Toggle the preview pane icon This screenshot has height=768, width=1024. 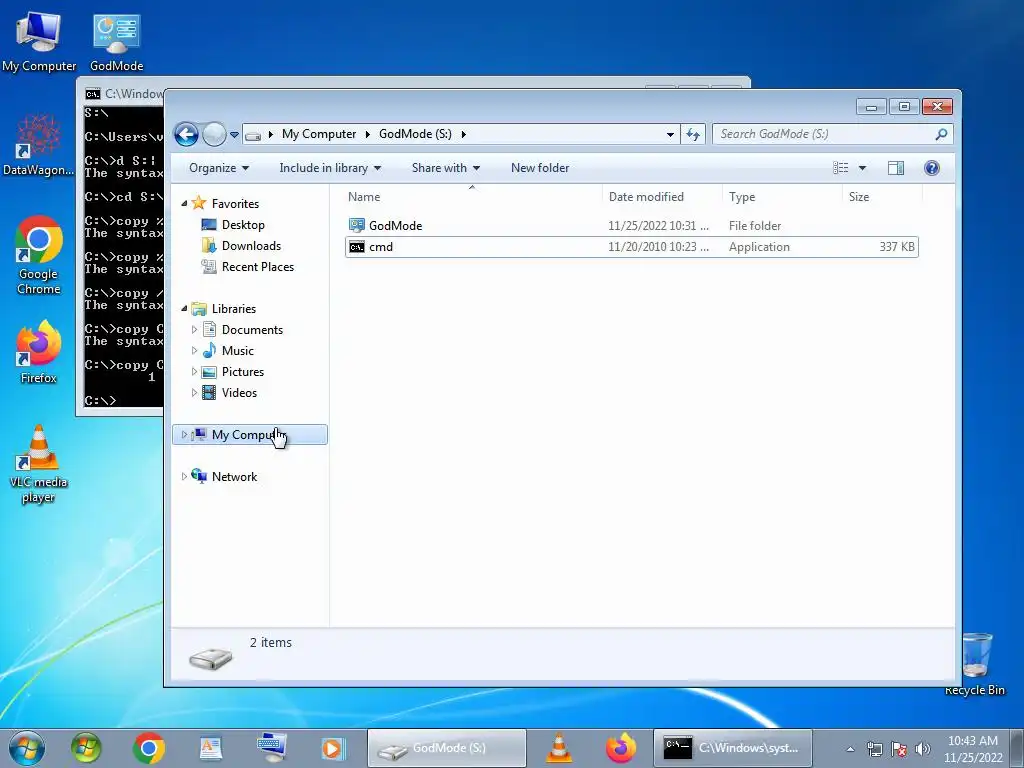[896, 168]
